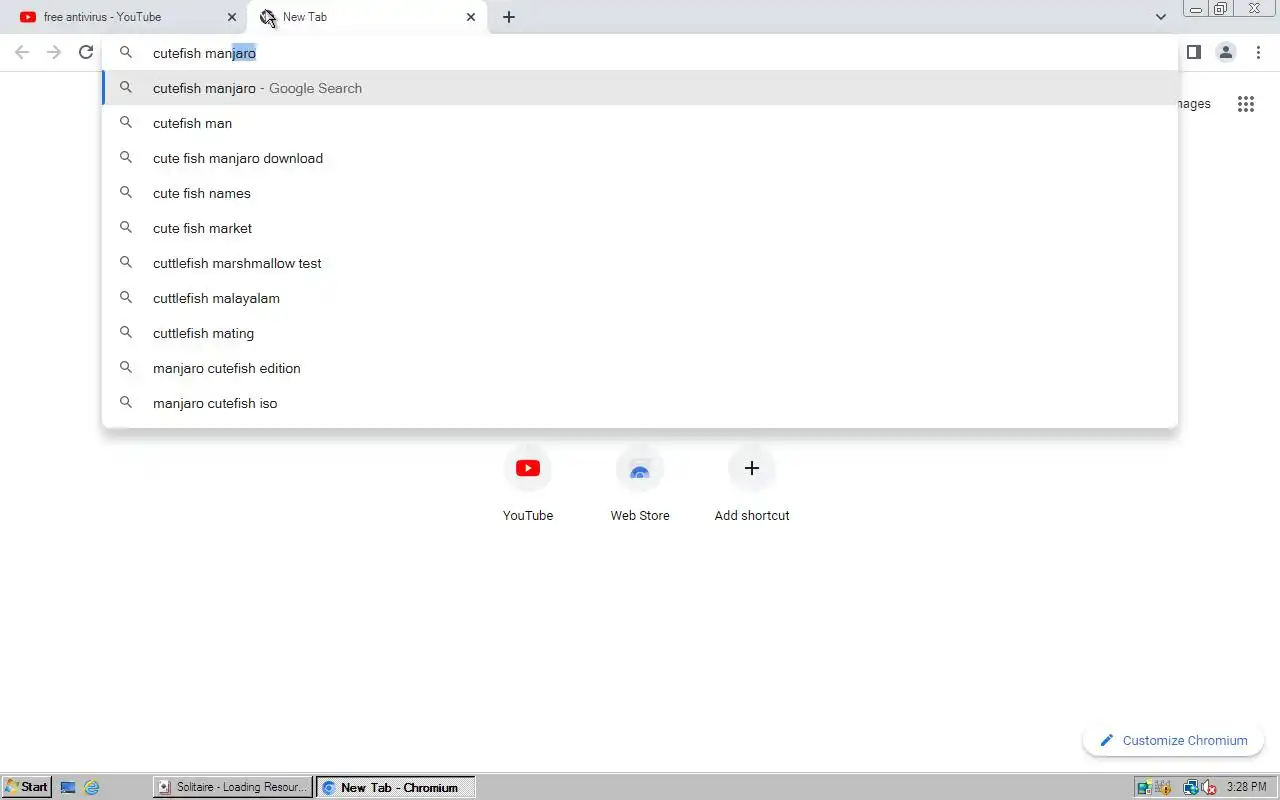Reload the page
This screenshot has width=1280, height=800.
pos(86,52)
